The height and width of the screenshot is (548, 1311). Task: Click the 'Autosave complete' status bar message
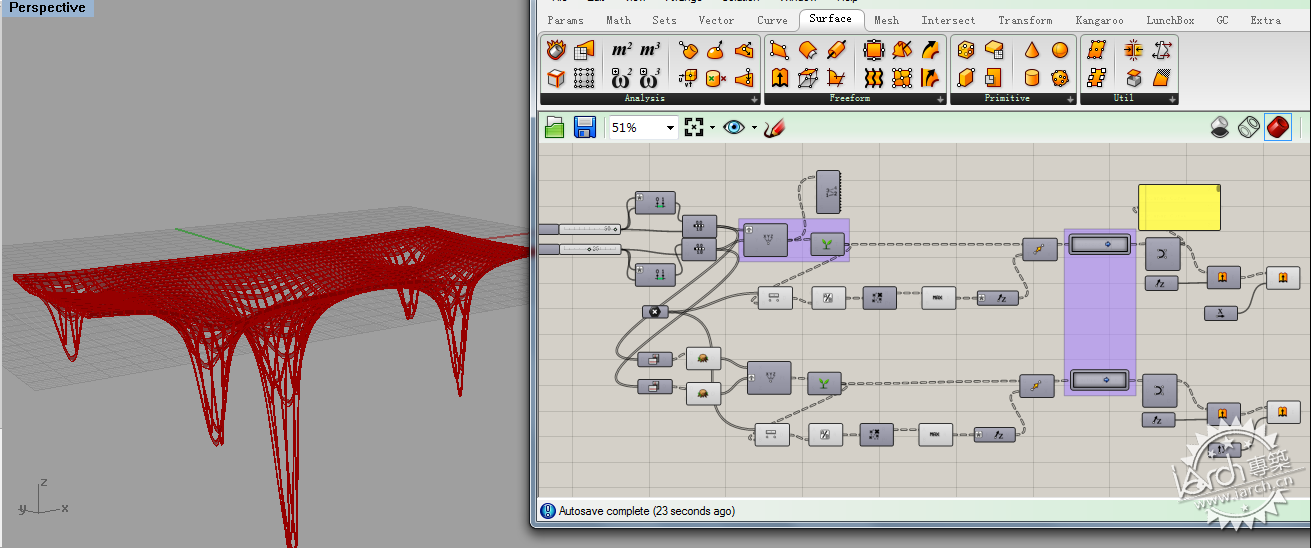pyautogui.click(x=646, y=511)
